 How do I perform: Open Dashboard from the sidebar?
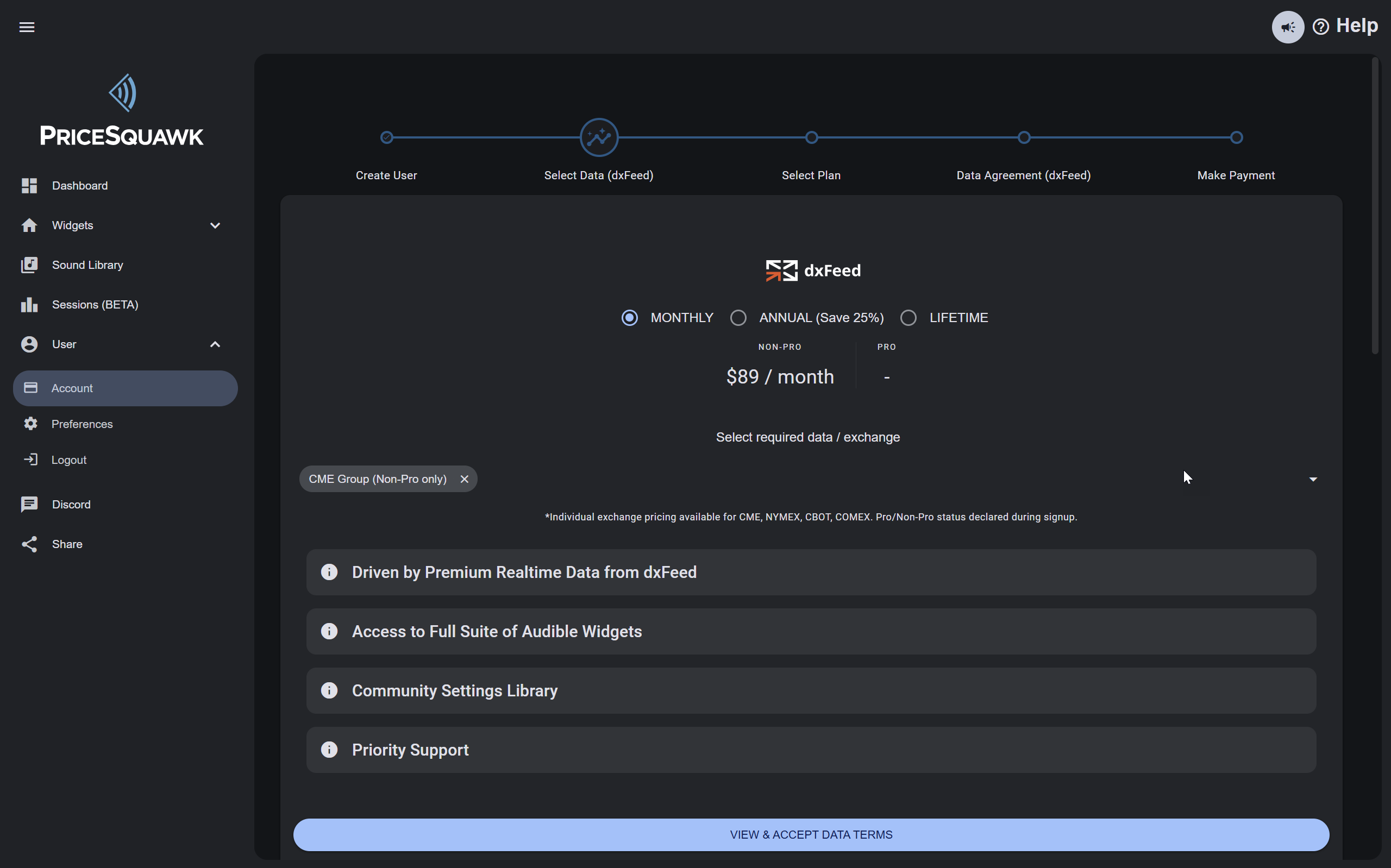point(80,185)
